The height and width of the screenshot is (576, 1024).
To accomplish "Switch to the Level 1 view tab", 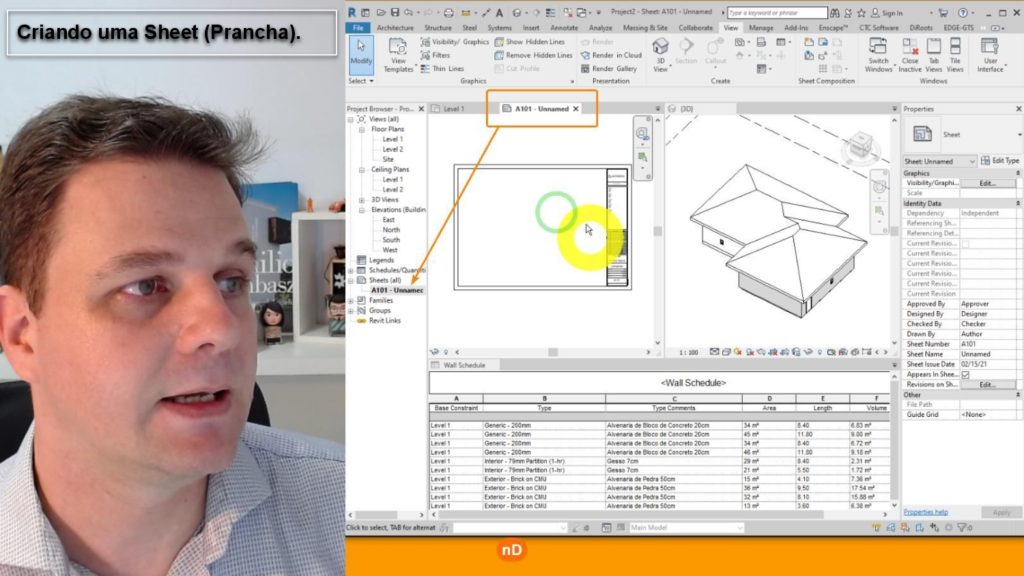I will pyautogui.click(x=453, y=108).
